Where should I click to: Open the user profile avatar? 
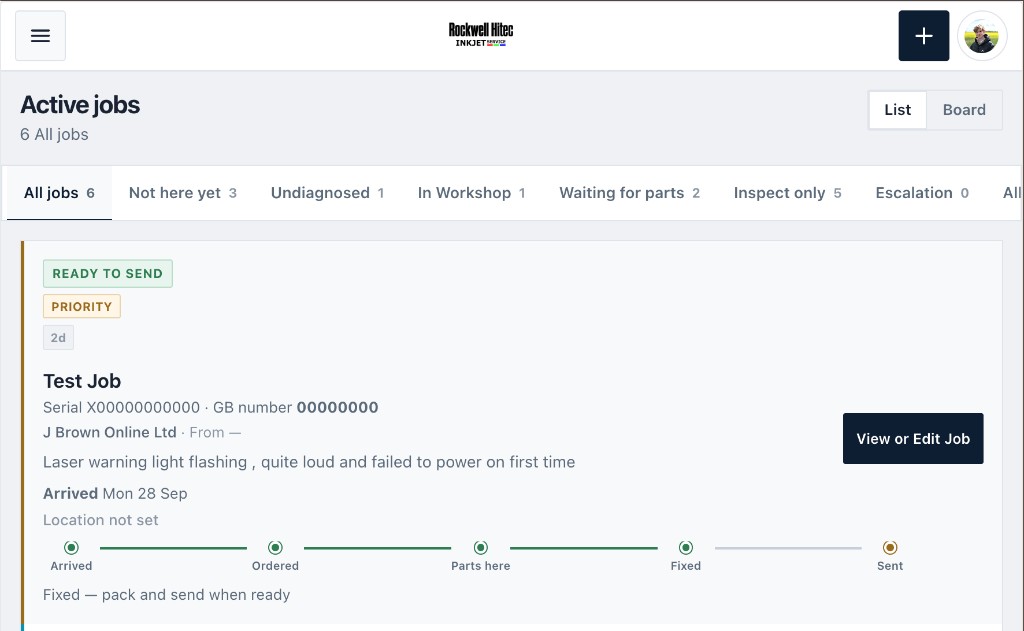pyautogui.click(x=982, y=36)
